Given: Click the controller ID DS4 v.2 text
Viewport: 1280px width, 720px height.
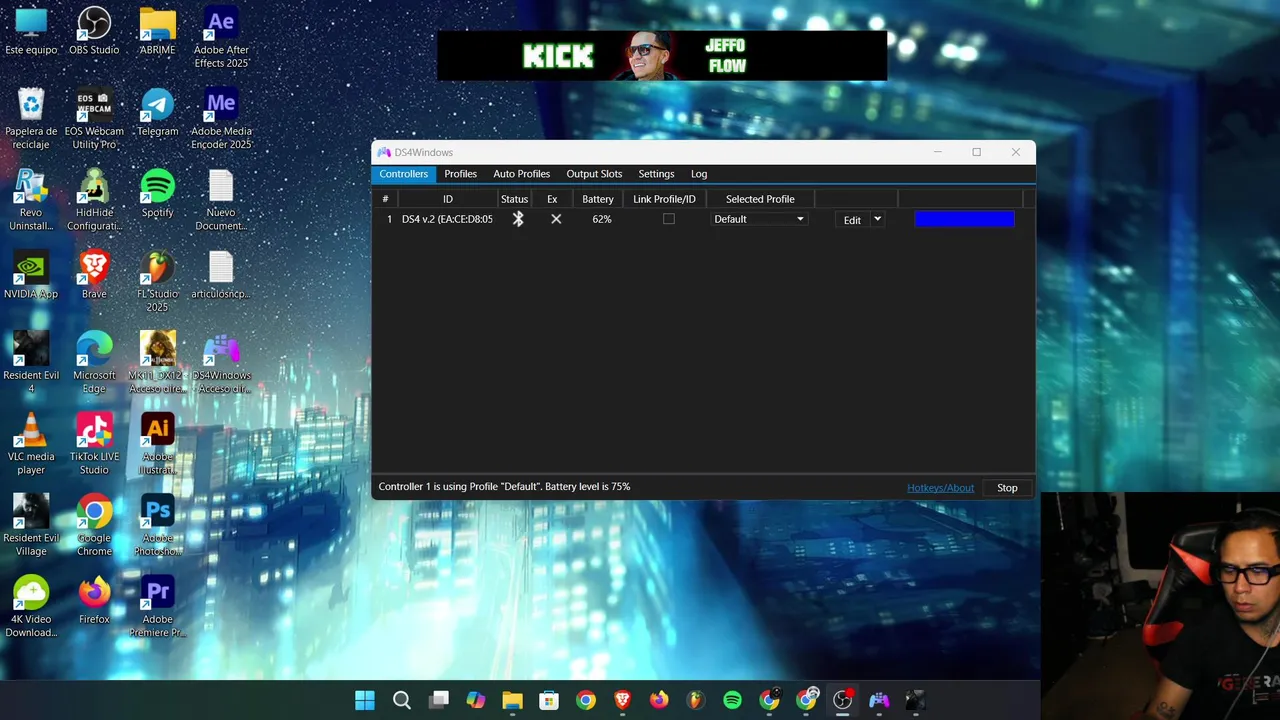Looking at the screenshot, I should click(x=447, y=219).
